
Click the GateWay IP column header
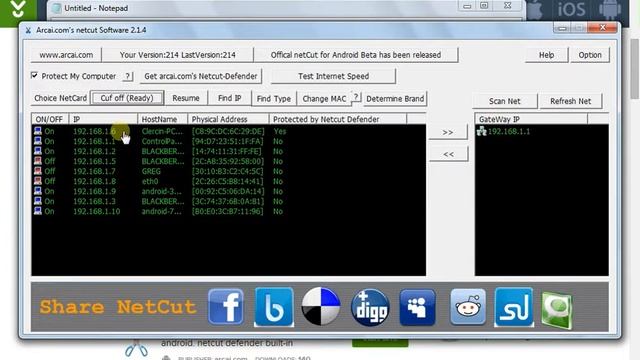point(531,119)
